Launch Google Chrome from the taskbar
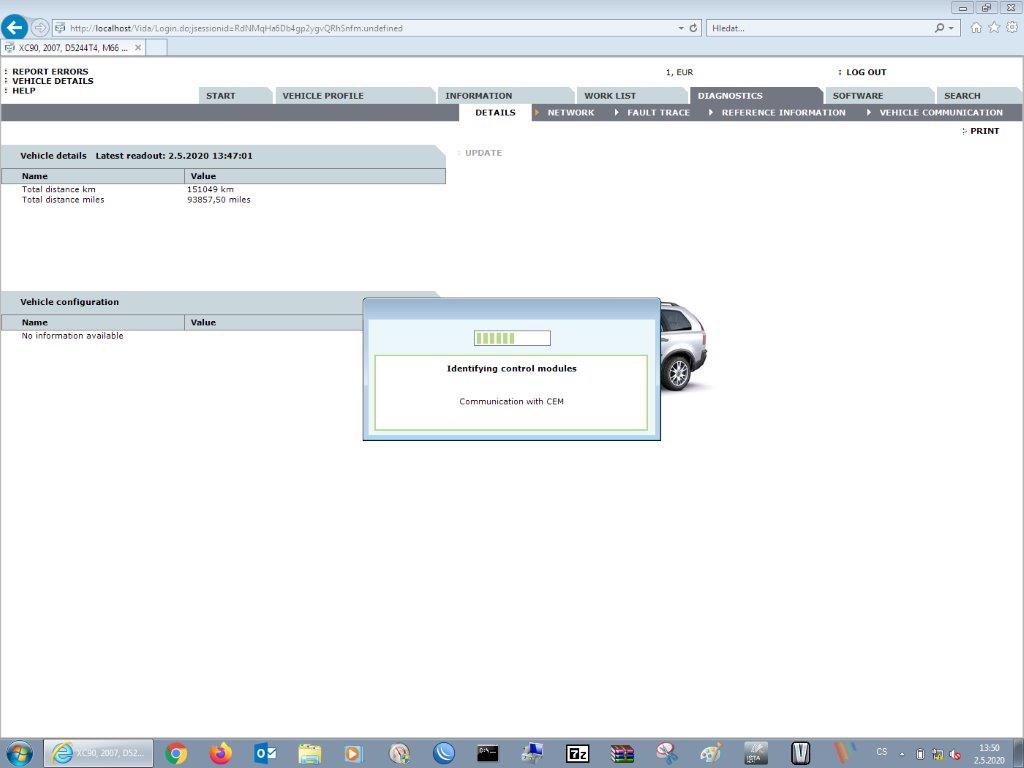 (x=176, y=753)
